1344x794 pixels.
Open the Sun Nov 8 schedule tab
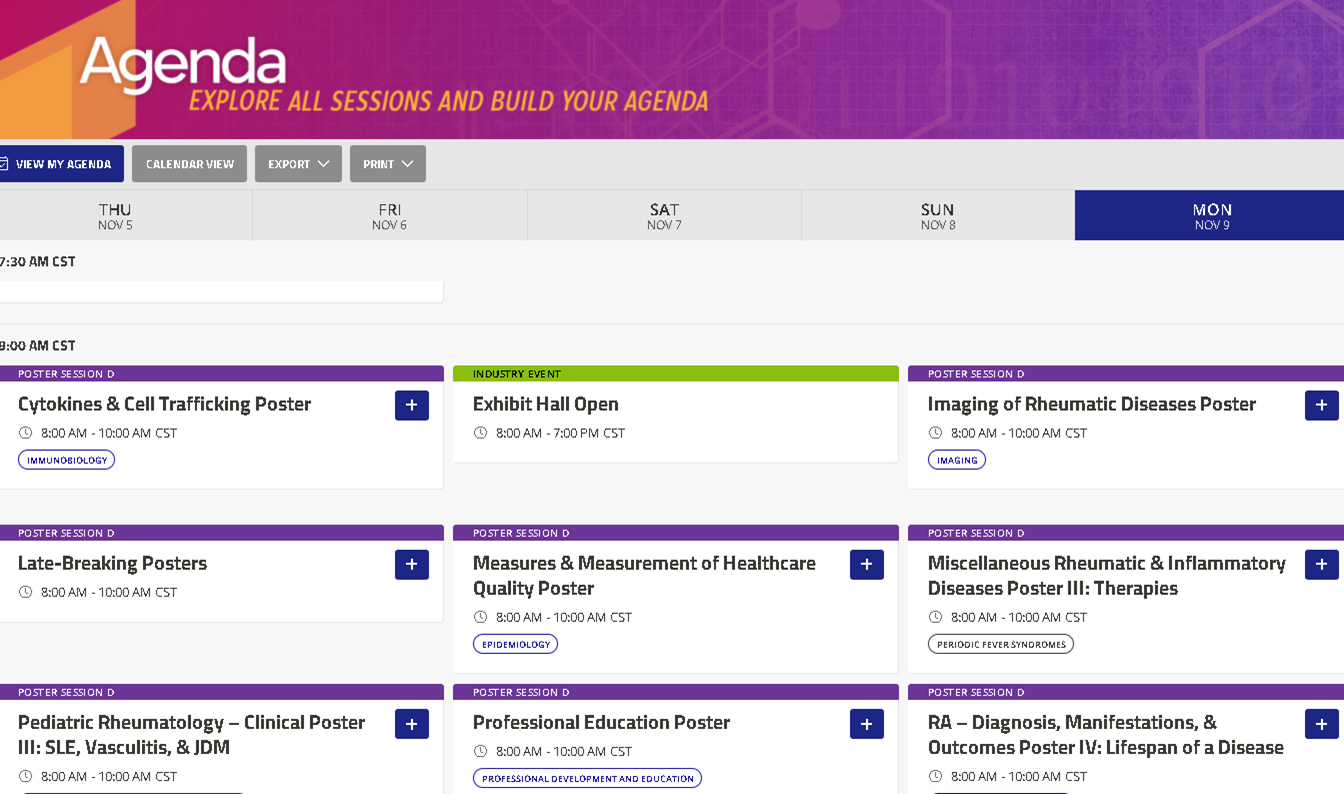click(938, 215)
